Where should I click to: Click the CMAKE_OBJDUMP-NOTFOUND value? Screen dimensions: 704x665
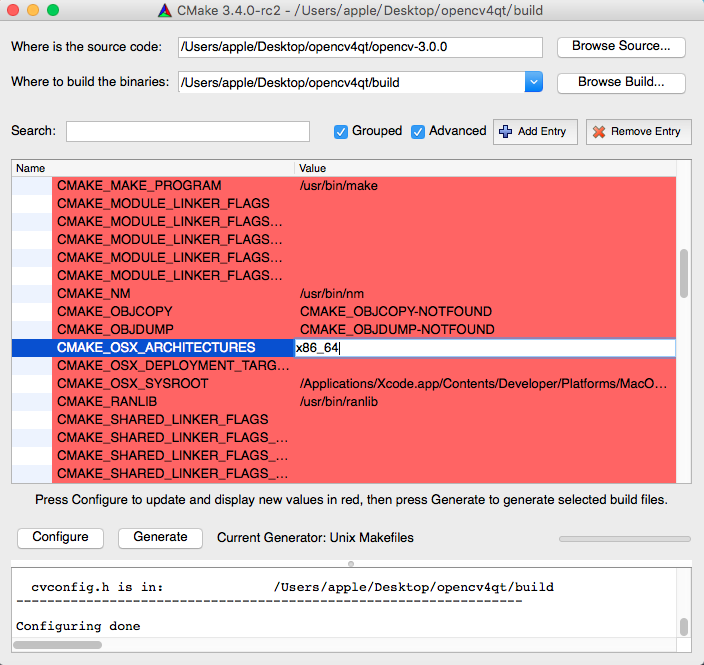tap(397, 329)
